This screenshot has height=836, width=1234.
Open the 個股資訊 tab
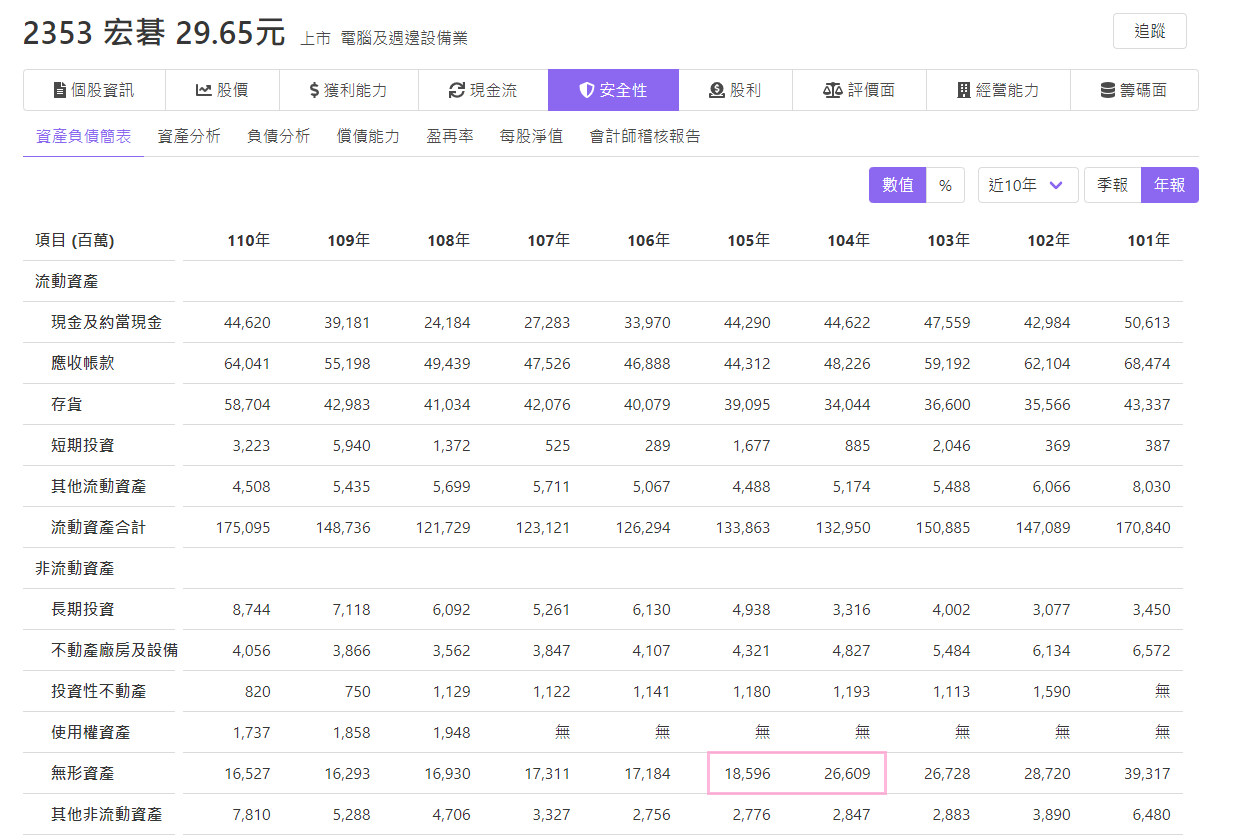tap(94, 90)
